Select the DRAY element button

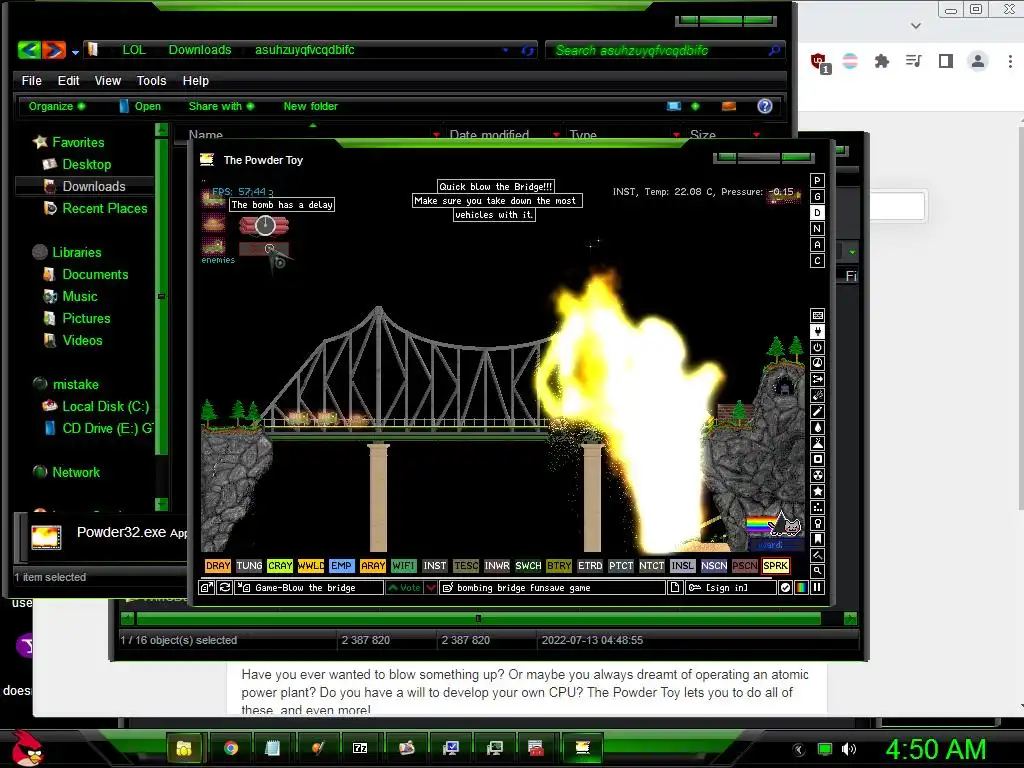(217, 566)
